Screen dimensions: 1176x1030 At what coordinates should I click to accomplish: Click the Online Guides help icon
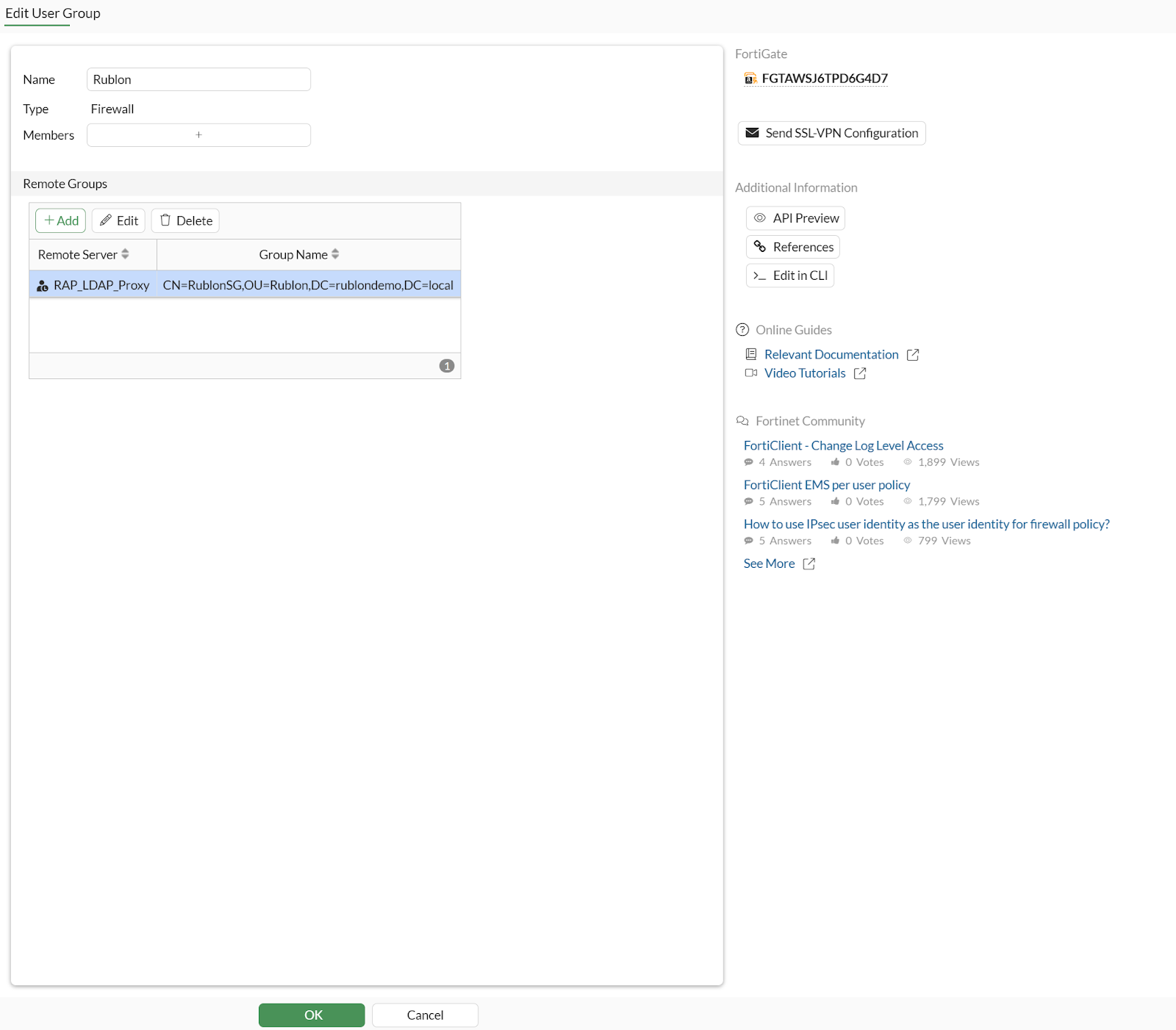742,330
